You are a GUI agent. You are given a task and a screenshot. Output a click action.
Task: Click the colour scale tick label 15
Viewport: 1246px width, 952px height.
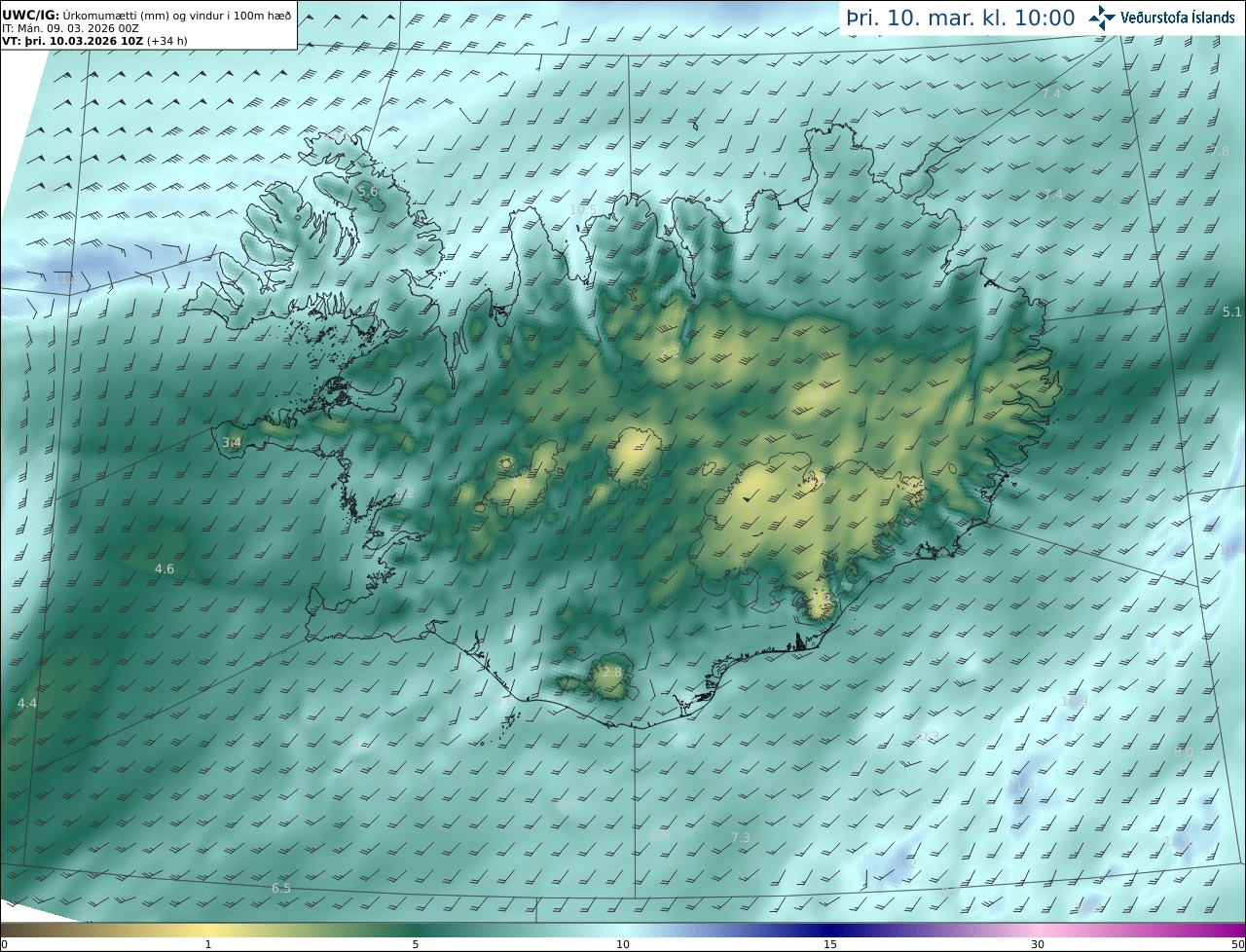[830, 944]
